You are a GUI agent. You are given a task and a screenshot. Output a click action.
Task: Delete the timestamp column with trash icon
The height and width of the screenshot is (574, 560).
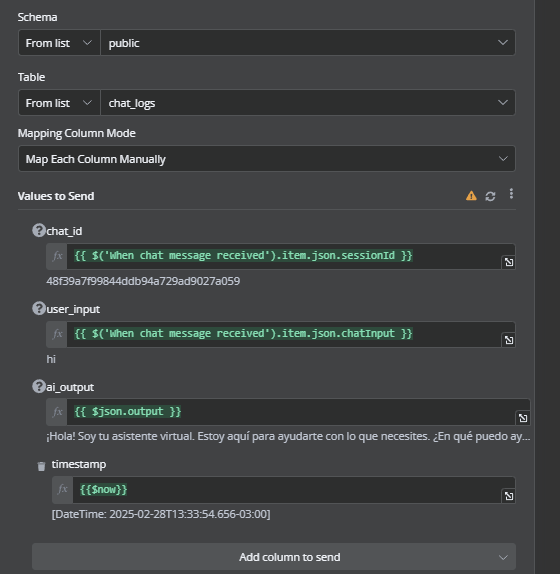pos(41,466)
